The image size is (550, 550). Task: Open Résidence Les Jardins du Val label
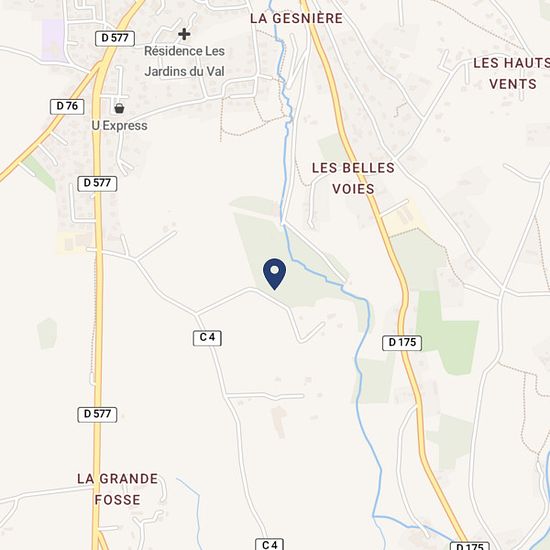185,61
